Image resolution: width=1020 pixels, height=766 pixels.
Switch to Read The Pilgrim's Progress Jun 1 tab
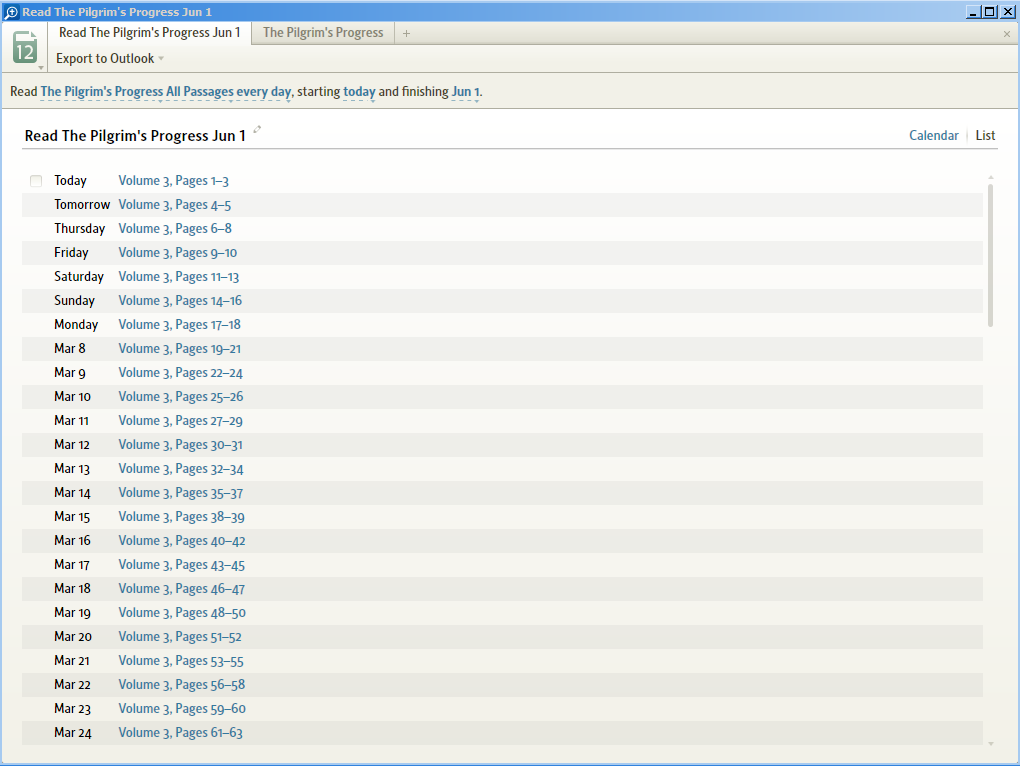150,33
